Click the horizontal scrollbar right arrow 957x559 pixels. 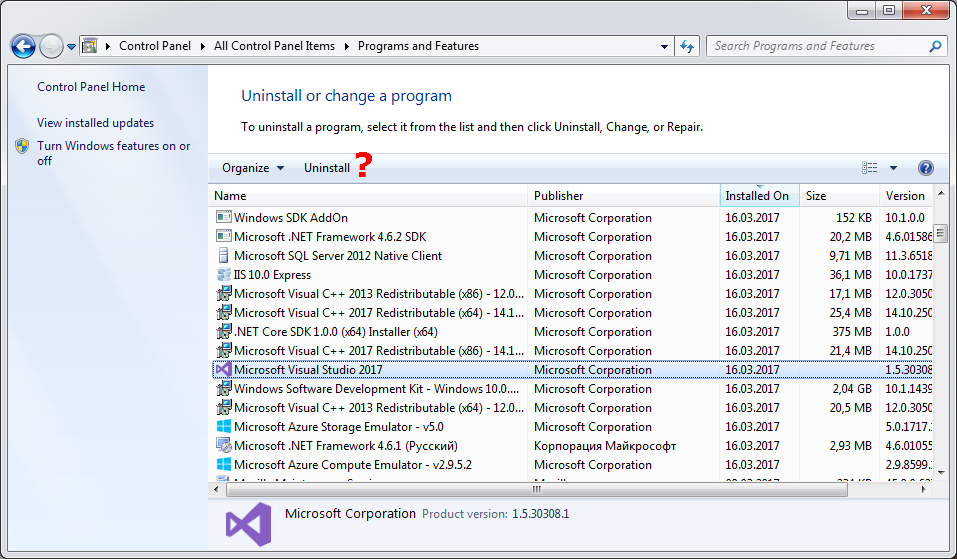(x=923, y=489)
